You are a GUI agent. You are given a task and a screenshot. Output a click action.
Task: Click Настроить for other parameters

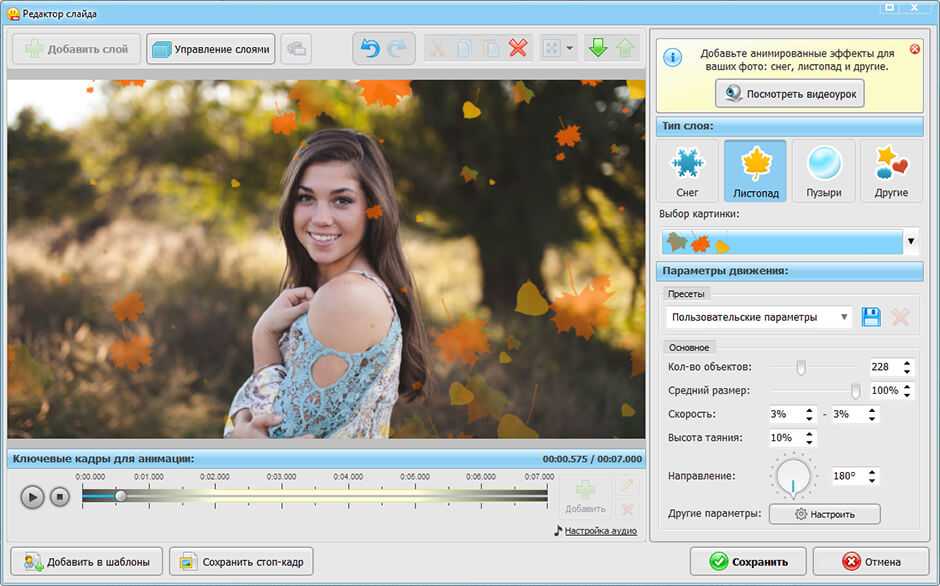coord(825,514)
